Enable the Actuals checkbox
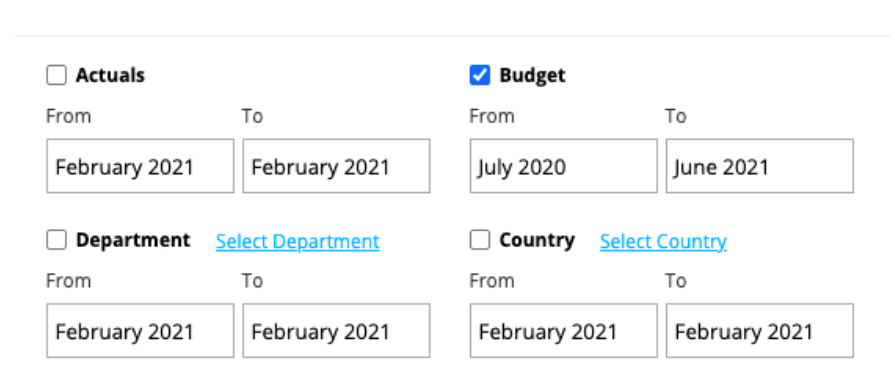The image size is (895, 383). pos(56,75)
